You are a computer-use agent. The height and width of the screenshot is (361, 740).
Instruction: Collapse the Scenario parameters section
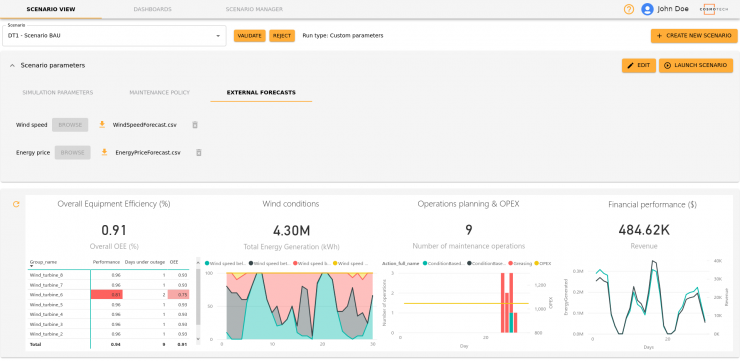(12, 66)
